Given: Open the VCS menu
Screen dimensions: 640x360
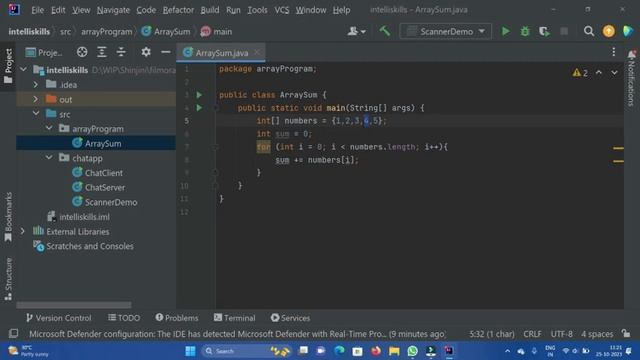Looking at the screenshot, I should pos(282,10).
